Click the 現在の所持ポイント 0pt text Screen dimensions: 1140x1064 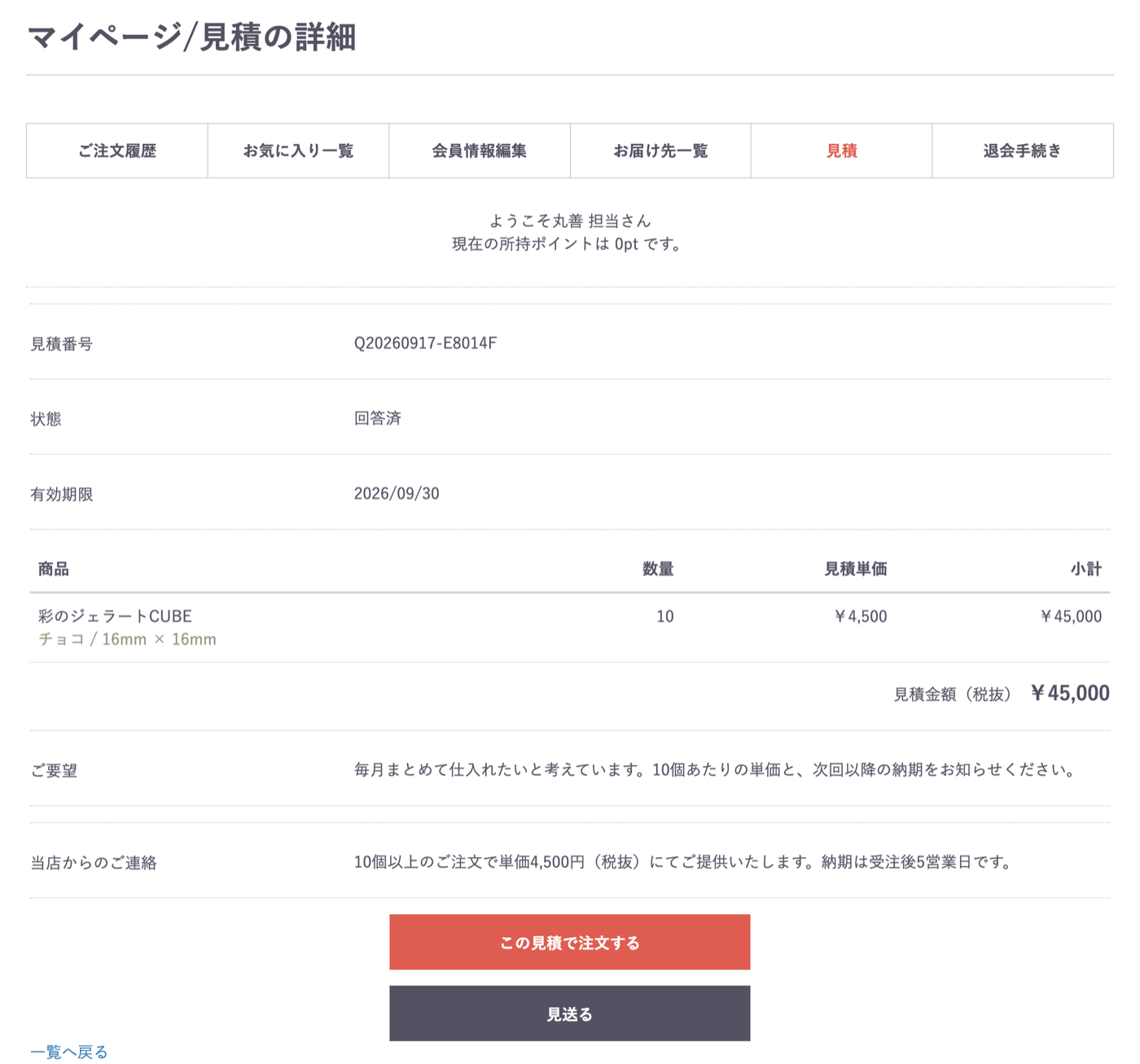coord(568,244)
